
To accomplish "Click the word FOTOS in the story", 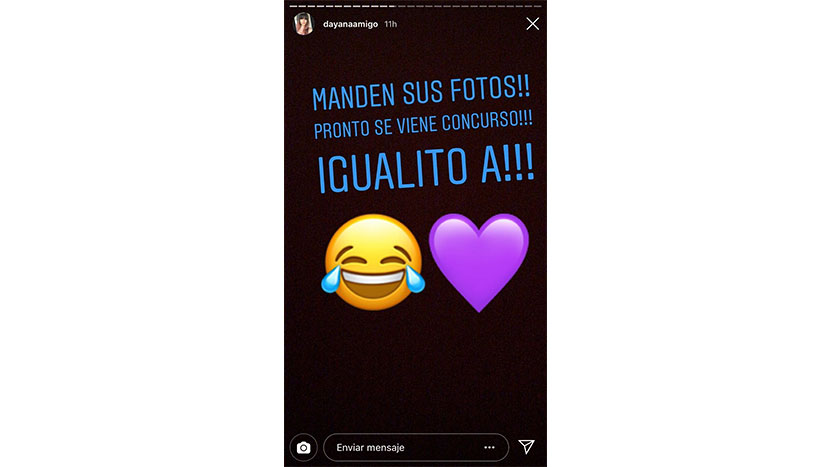I will coord(481,89).
